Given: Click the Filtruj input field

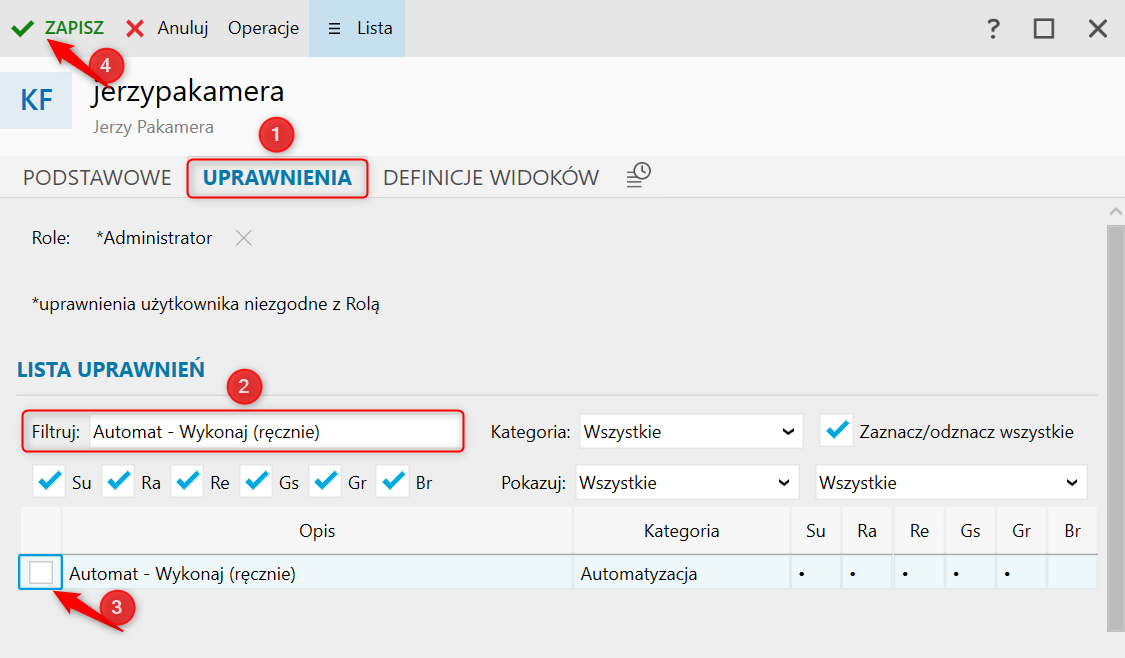Looking at the screenshot, I should click(276, 432).
